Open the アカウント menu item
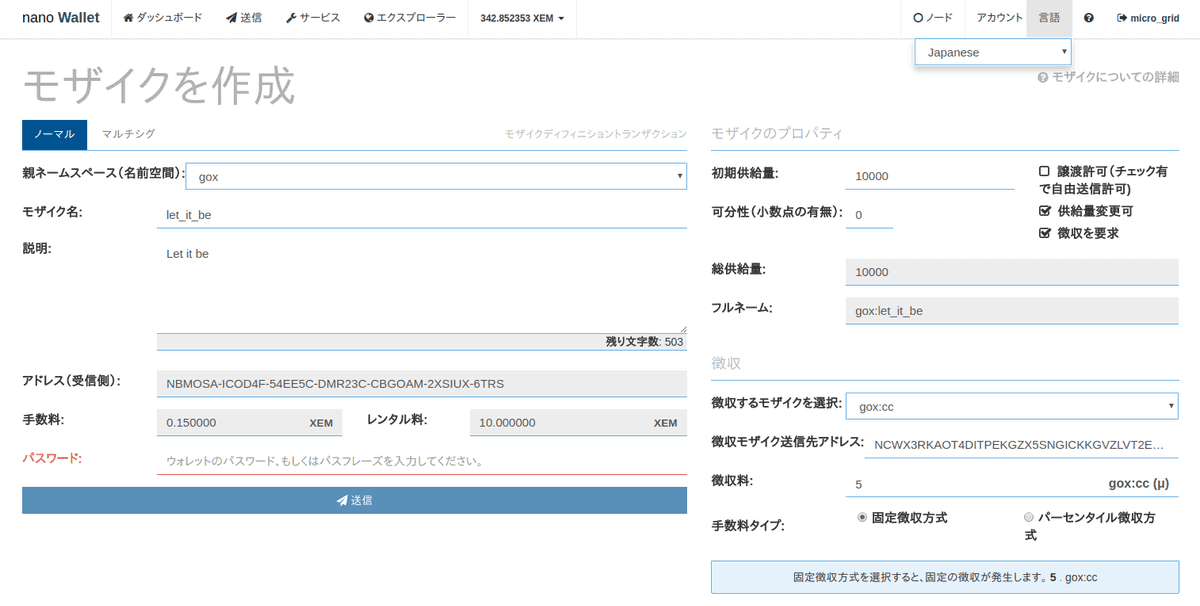 (999, 18)
